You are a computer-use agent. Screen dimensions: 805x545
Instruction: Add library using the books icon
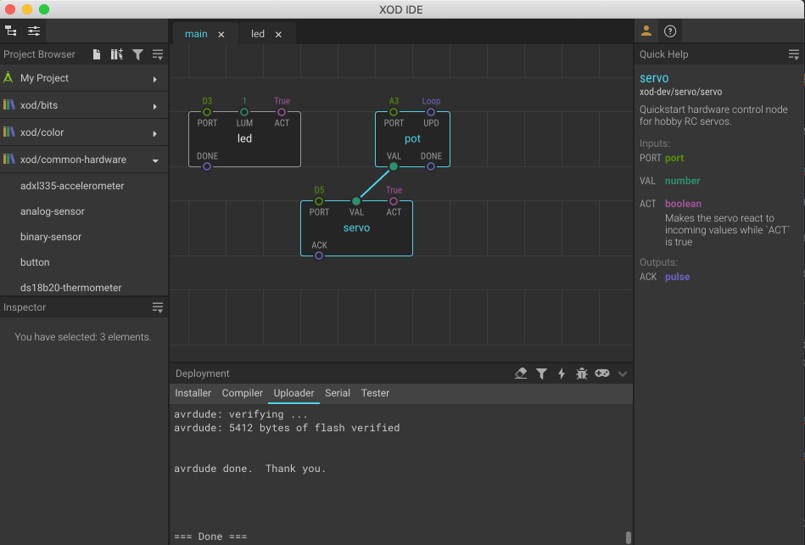coord(117,54)
